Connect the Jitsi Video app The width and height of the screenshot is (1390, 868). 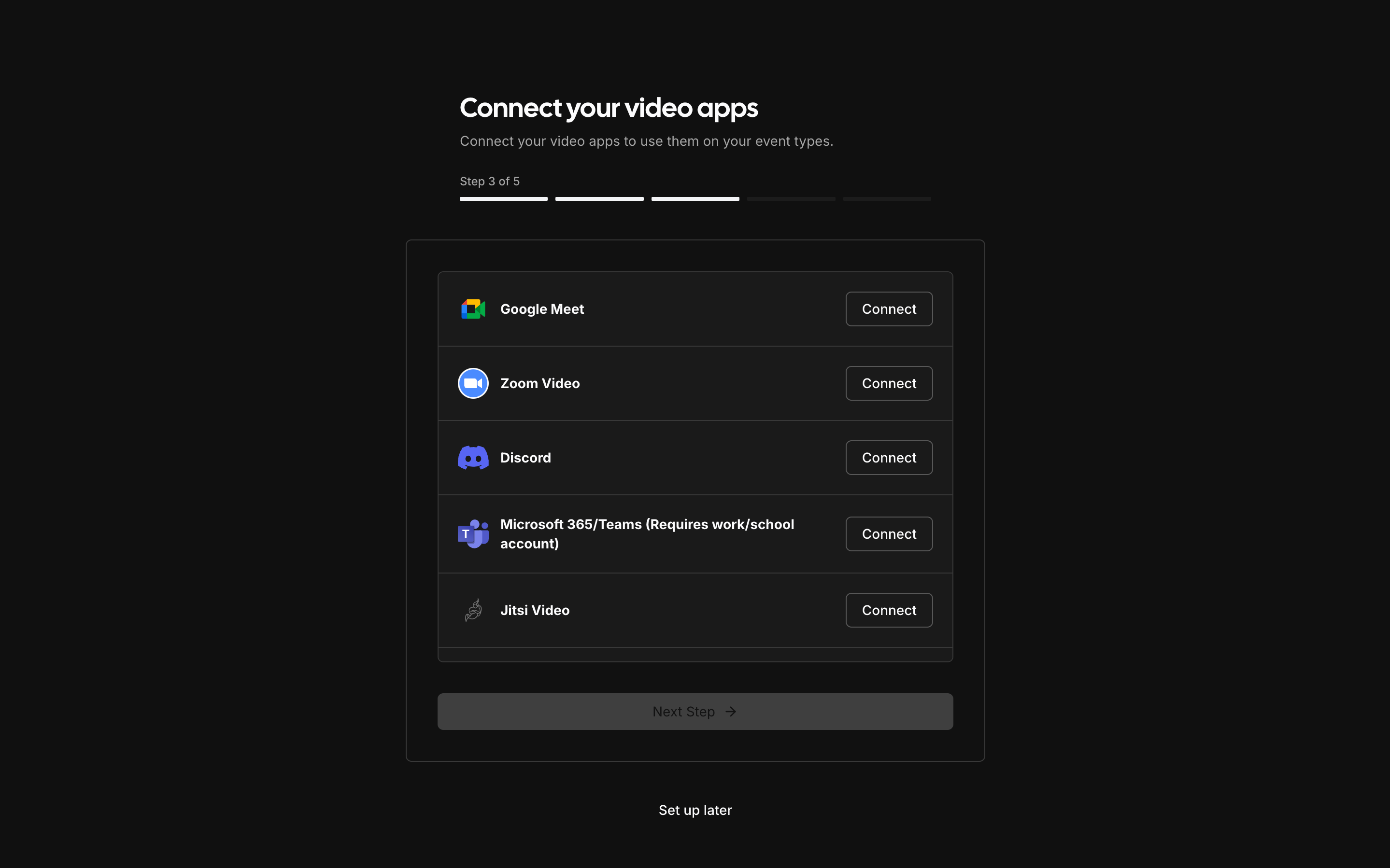point(888,610)
